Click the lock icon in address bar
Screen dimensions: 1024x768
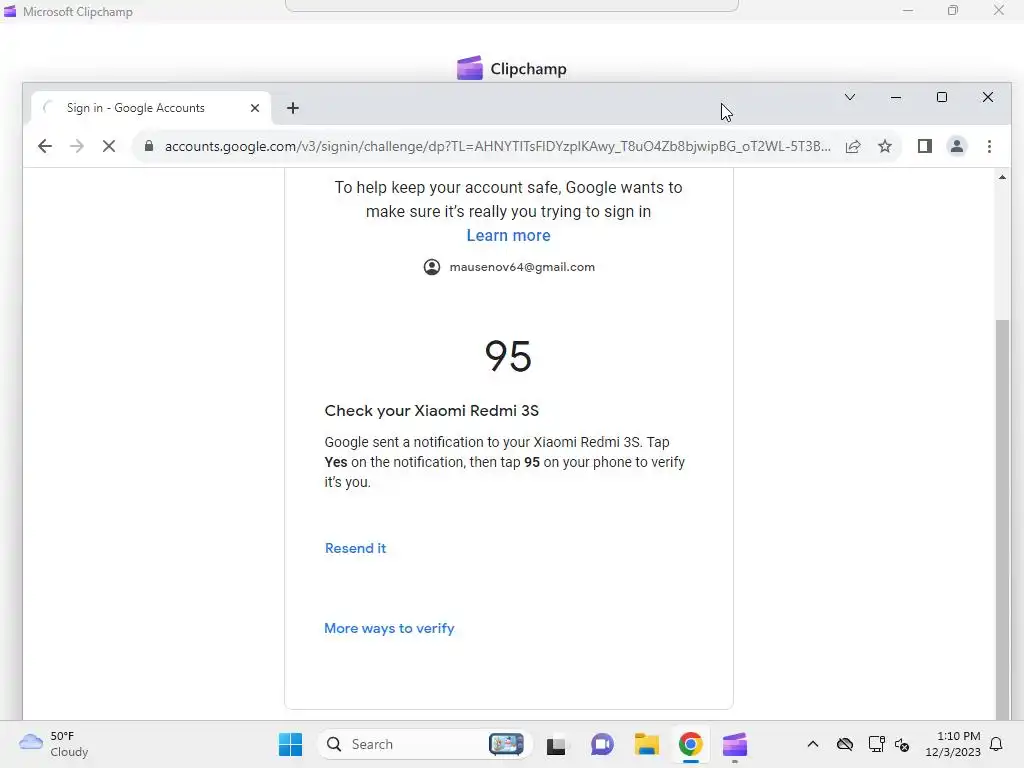[x=149, y=146]
